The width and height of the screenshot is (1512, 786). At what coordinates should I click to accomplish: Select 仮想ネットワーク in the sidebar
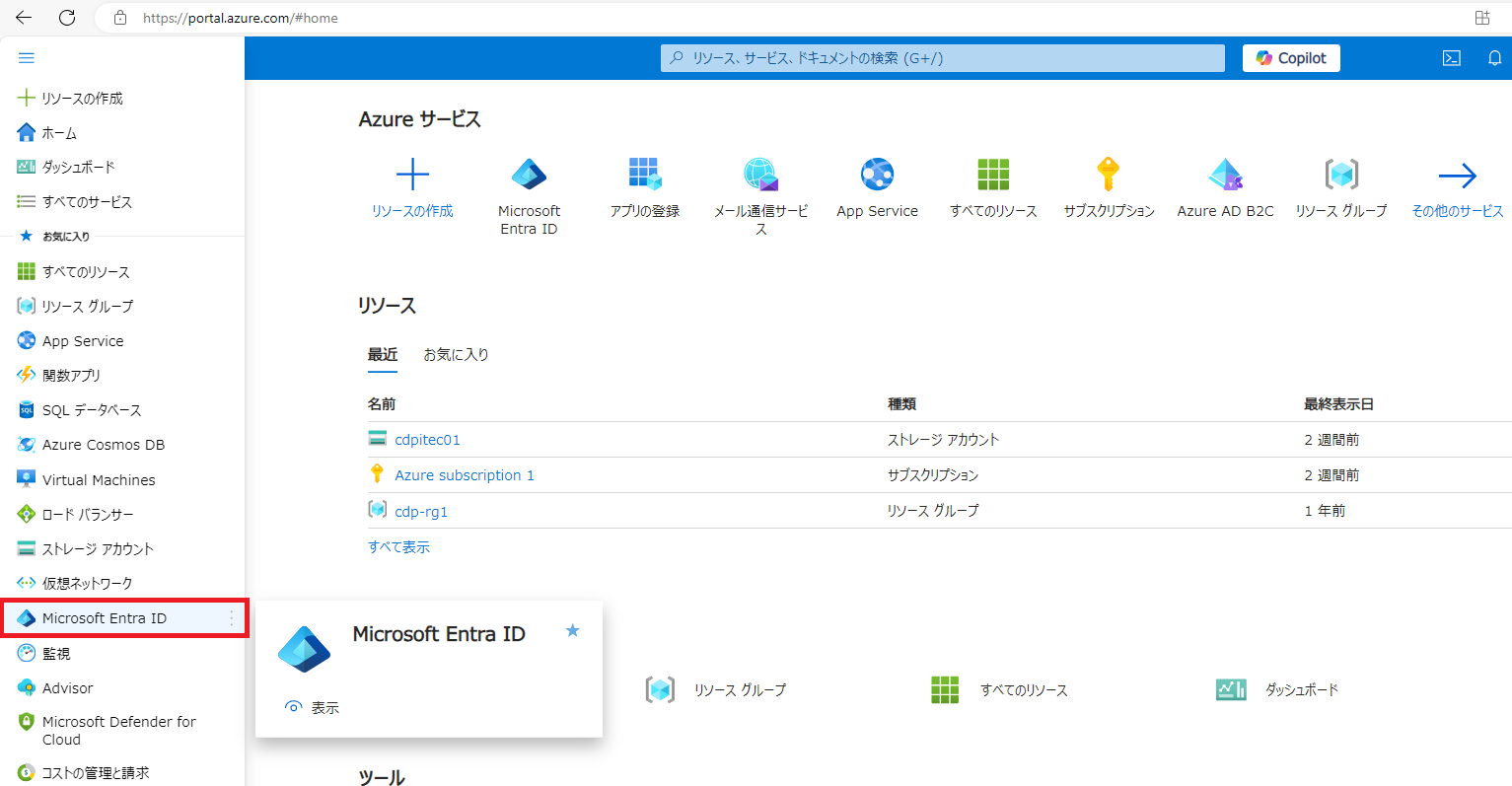point(87,584)
